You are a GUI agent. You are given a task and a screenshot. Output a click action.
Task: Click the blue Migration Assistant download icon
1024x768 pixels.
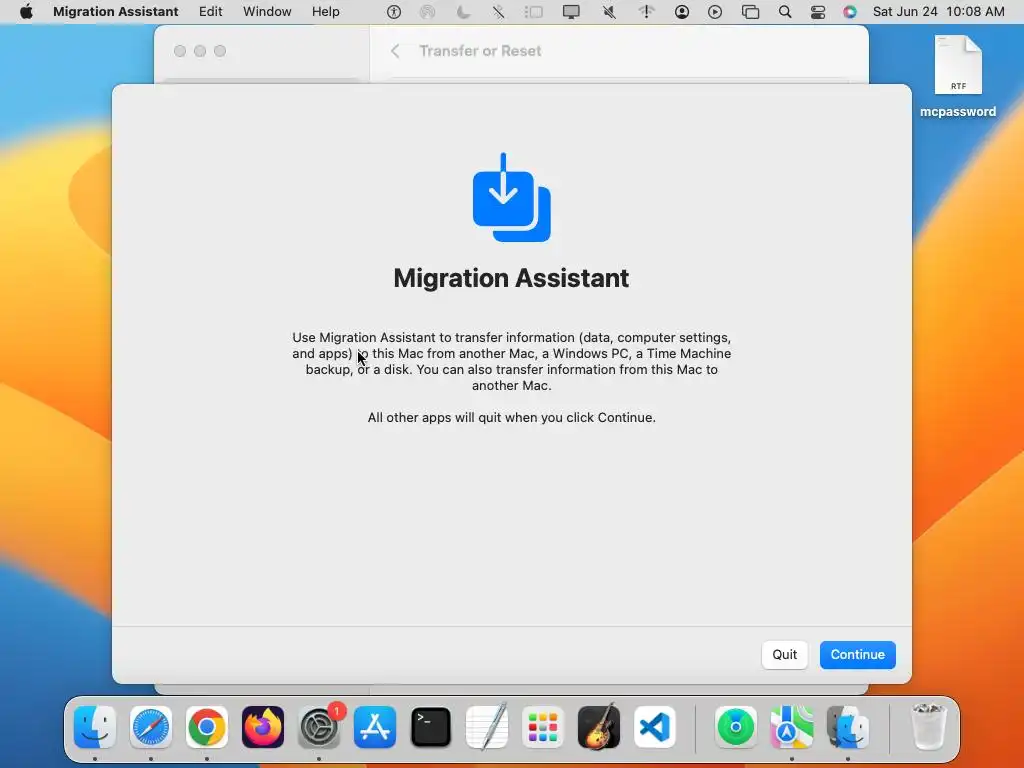click(511, 198)
